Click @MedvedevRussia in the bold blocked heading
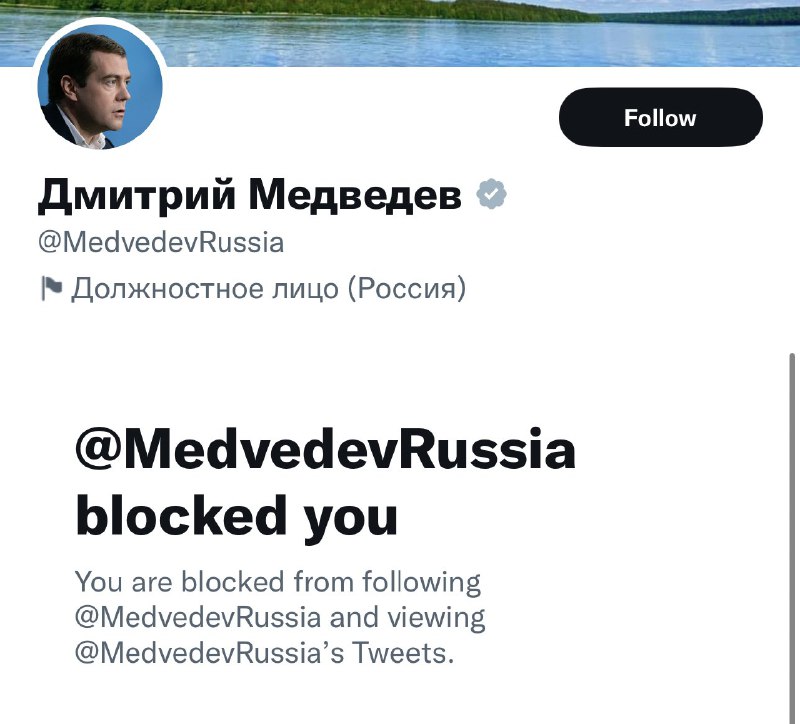The height and width of the screenshot is (724, 800). [326, 451]
